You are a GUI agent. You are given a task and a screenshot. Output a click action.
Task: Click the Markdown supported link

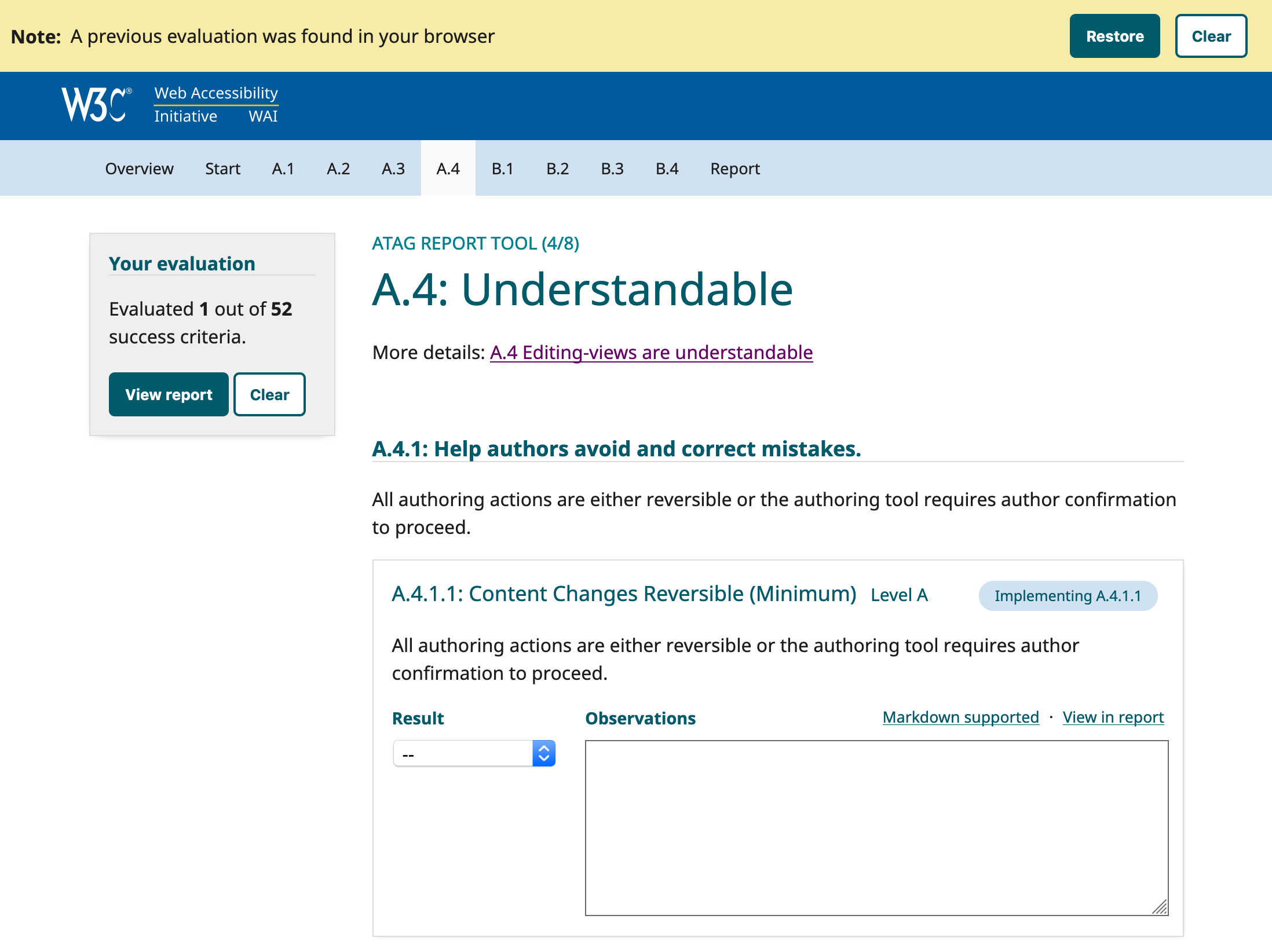[960, 717]
